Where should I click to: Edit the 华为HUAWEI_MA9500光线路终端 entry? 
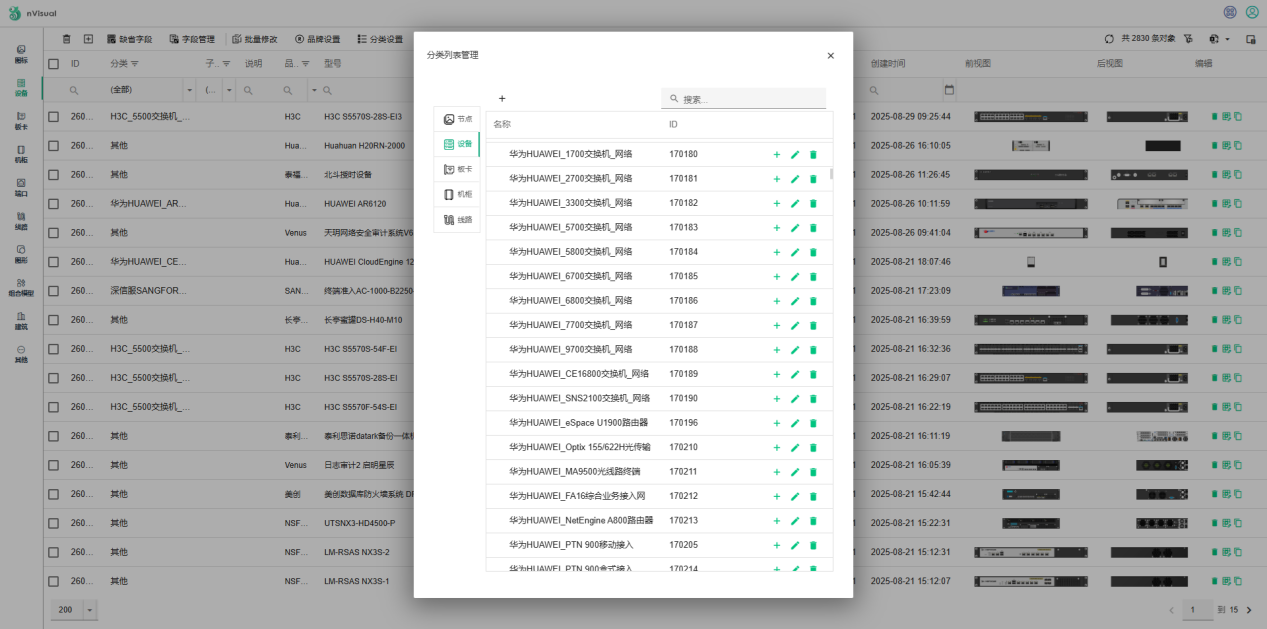coord(795,472)
